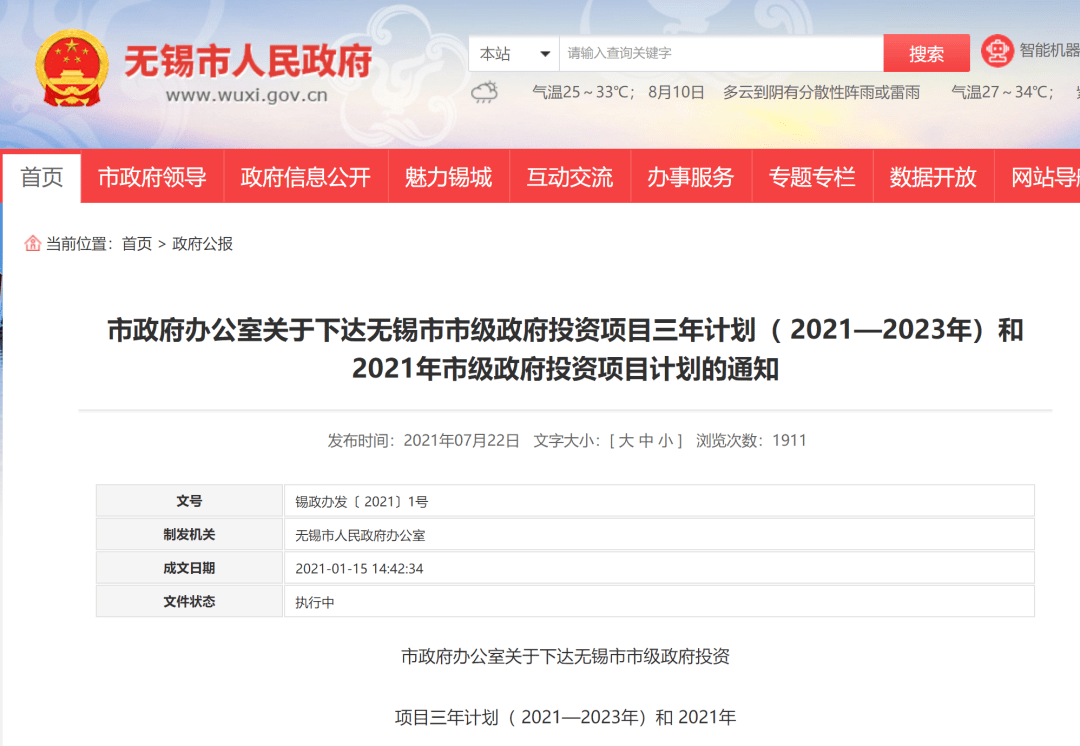
Task: Click the temperature text 气温25～33℃
Action: [x=582, y=92]
